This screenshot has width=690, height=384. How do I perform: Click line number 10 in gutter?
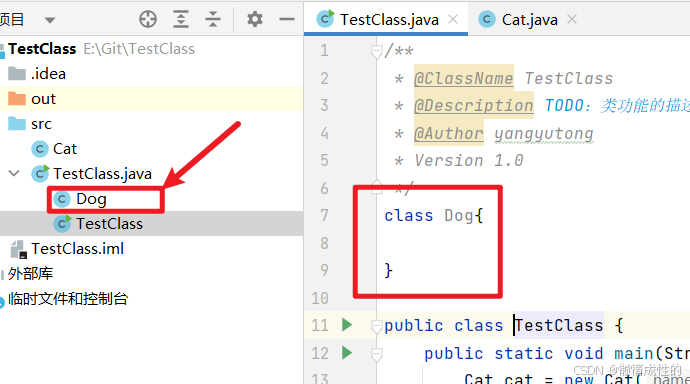click(x=320, y=298)
